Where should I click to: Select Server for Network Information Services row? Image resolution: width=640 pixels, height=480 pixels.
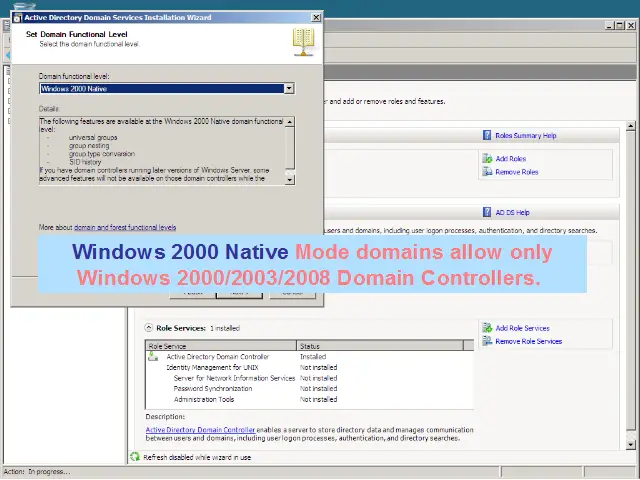click(309, 378)
